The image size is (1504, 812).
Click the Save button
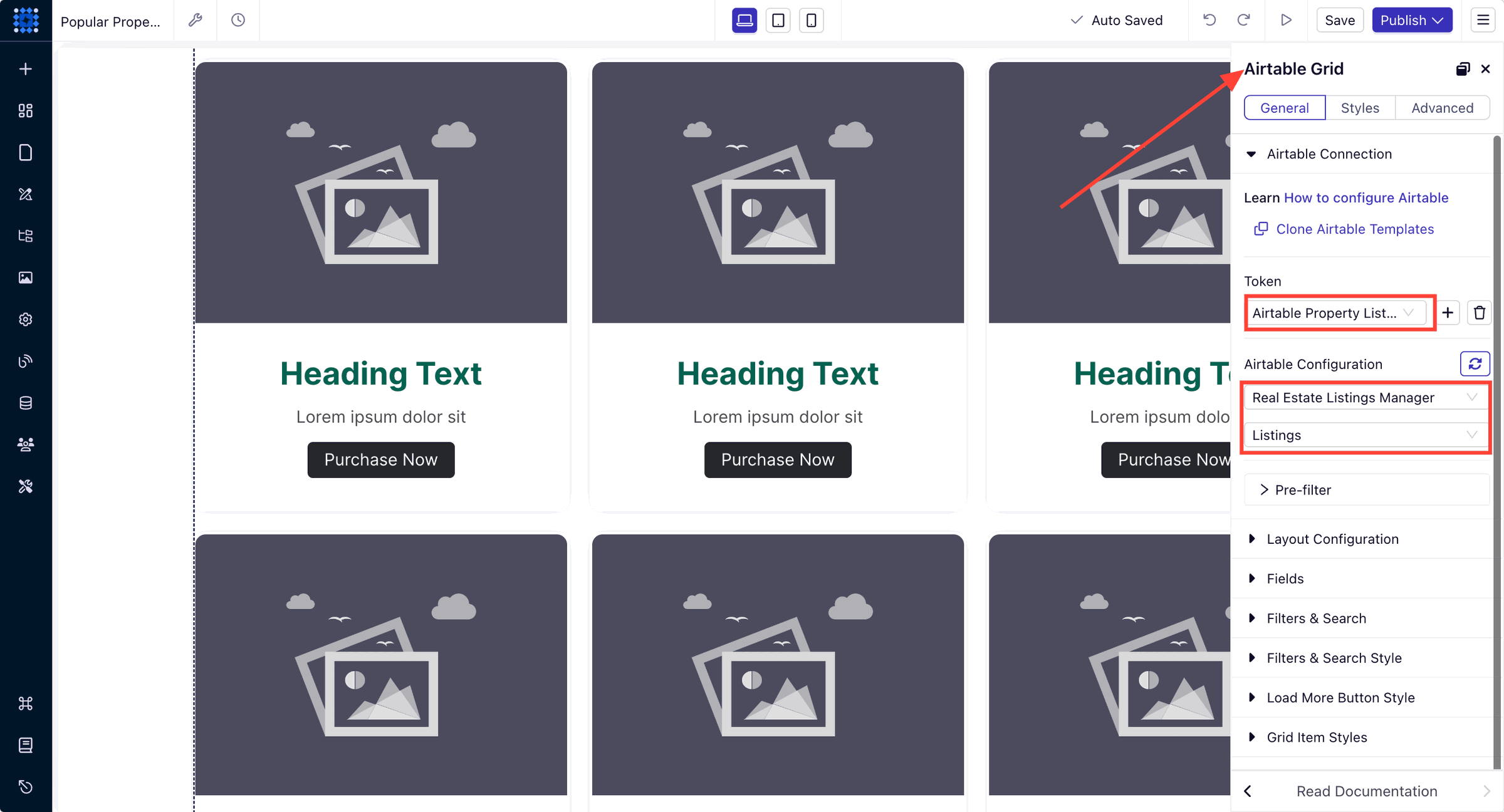(1339, 19)
